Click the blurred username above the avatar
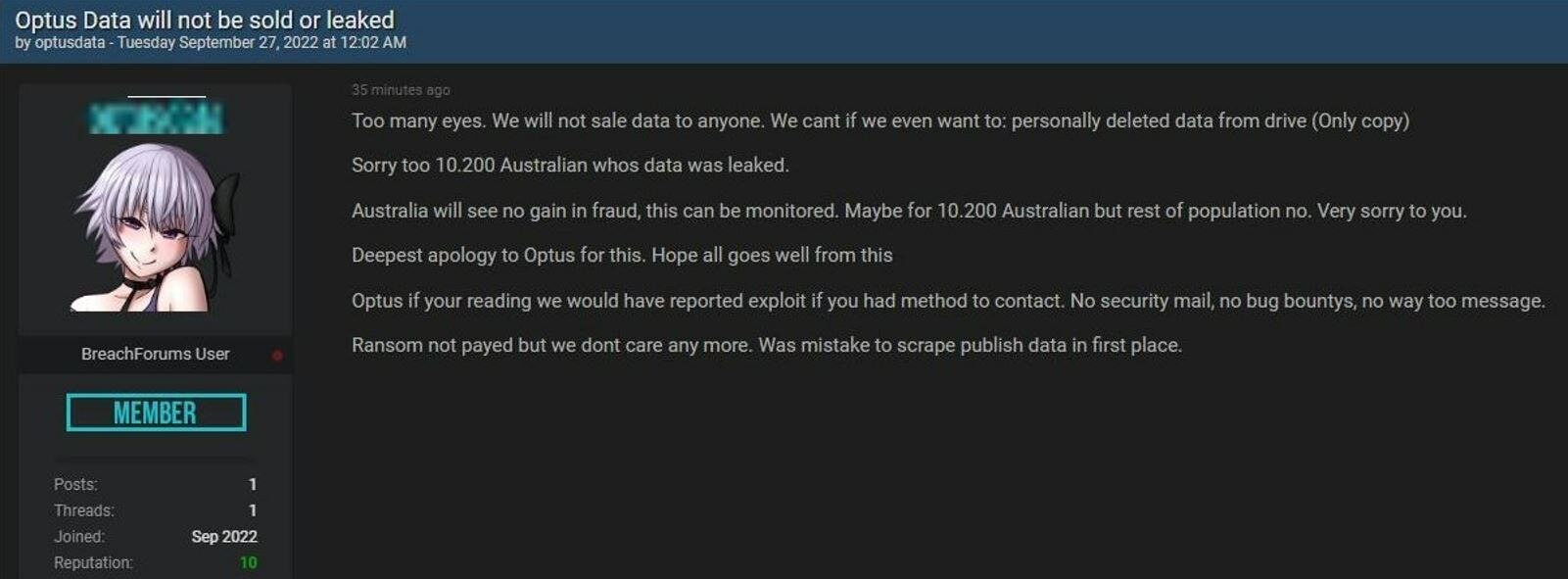 point(156,120)
